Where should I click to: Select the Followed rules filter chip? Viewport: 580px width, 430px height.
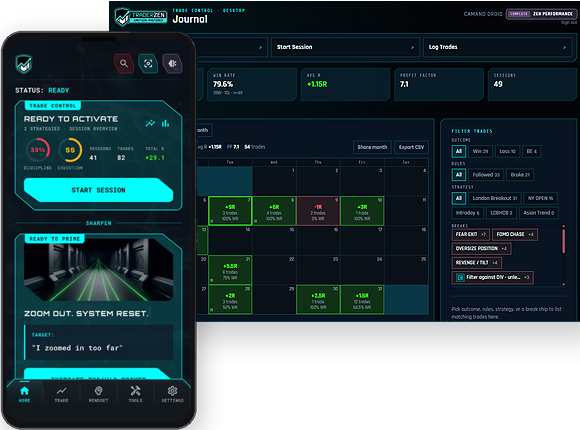486,175
